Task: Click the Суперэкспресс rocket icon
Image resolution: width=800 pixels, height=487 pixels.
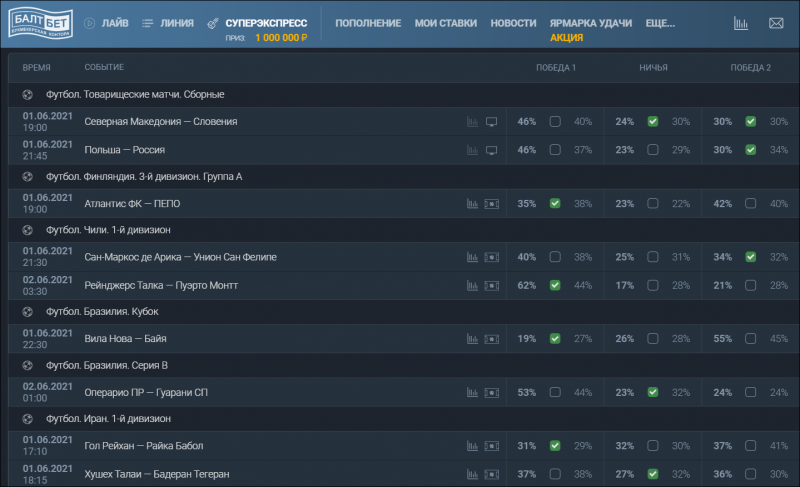Action: coord(213,23)
